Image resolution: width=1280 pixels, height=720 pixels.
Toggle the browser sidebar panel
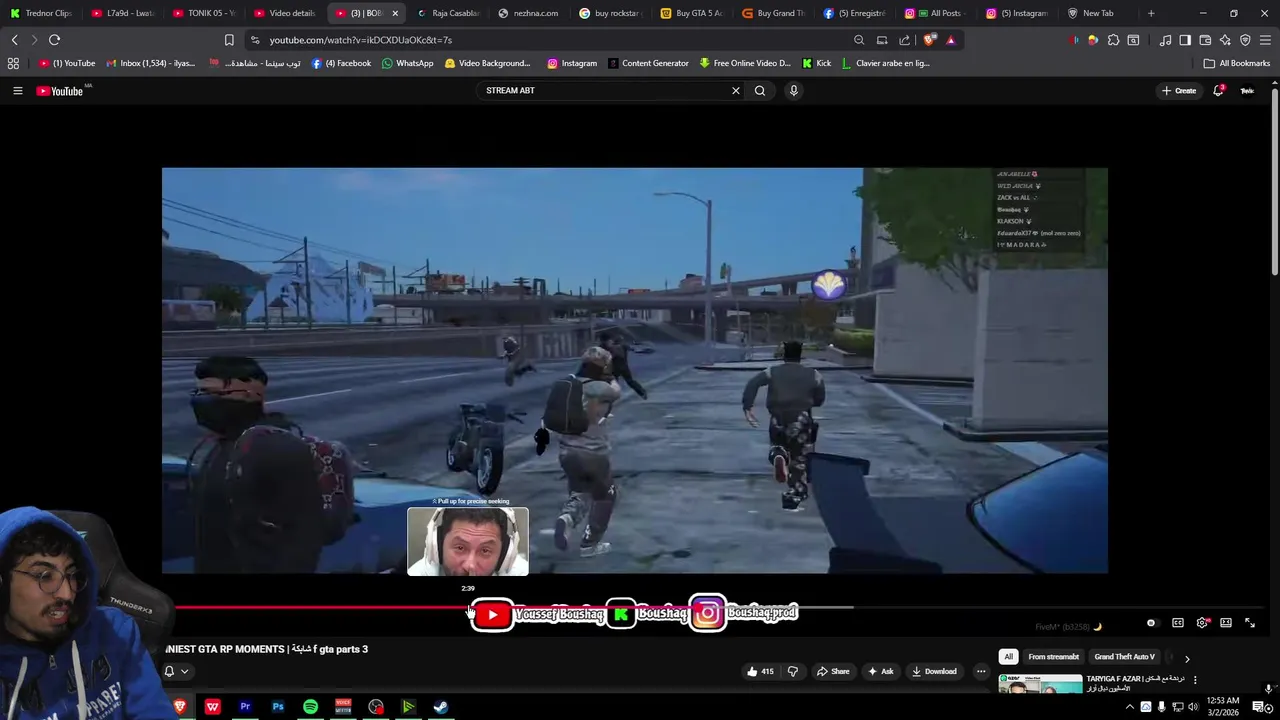coord(1185,40)
